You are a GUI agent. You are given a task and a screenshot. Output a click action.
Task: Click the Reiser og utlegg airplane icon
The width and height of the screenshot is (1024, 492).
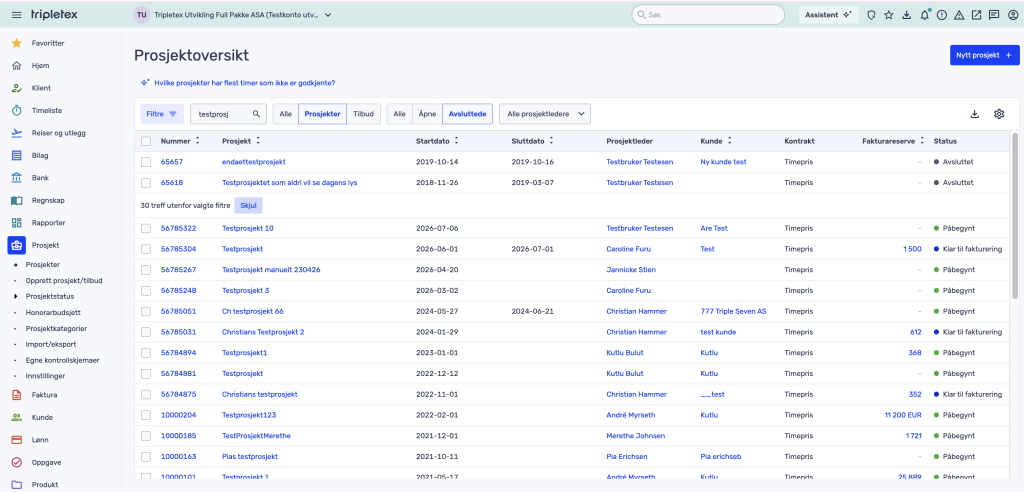[x=17, y=133]
